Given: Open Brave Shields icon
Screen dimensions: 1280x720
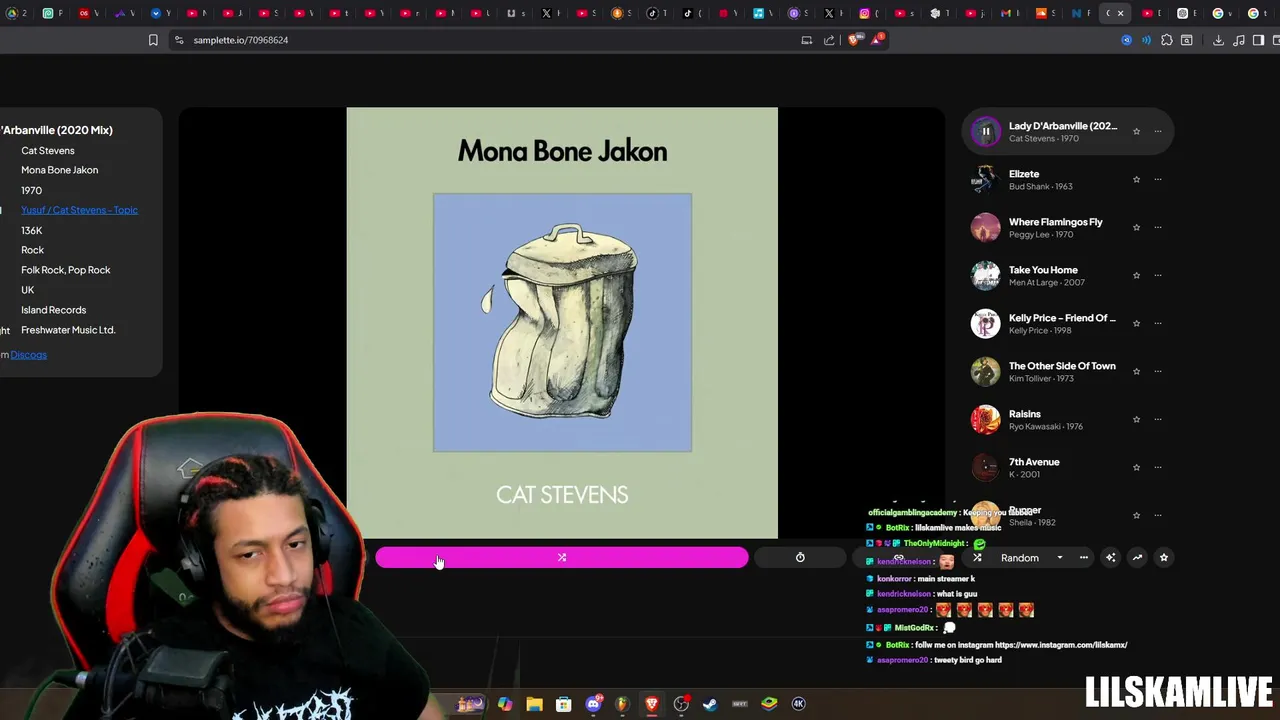Looking at the screenshot, I should 853,40.
